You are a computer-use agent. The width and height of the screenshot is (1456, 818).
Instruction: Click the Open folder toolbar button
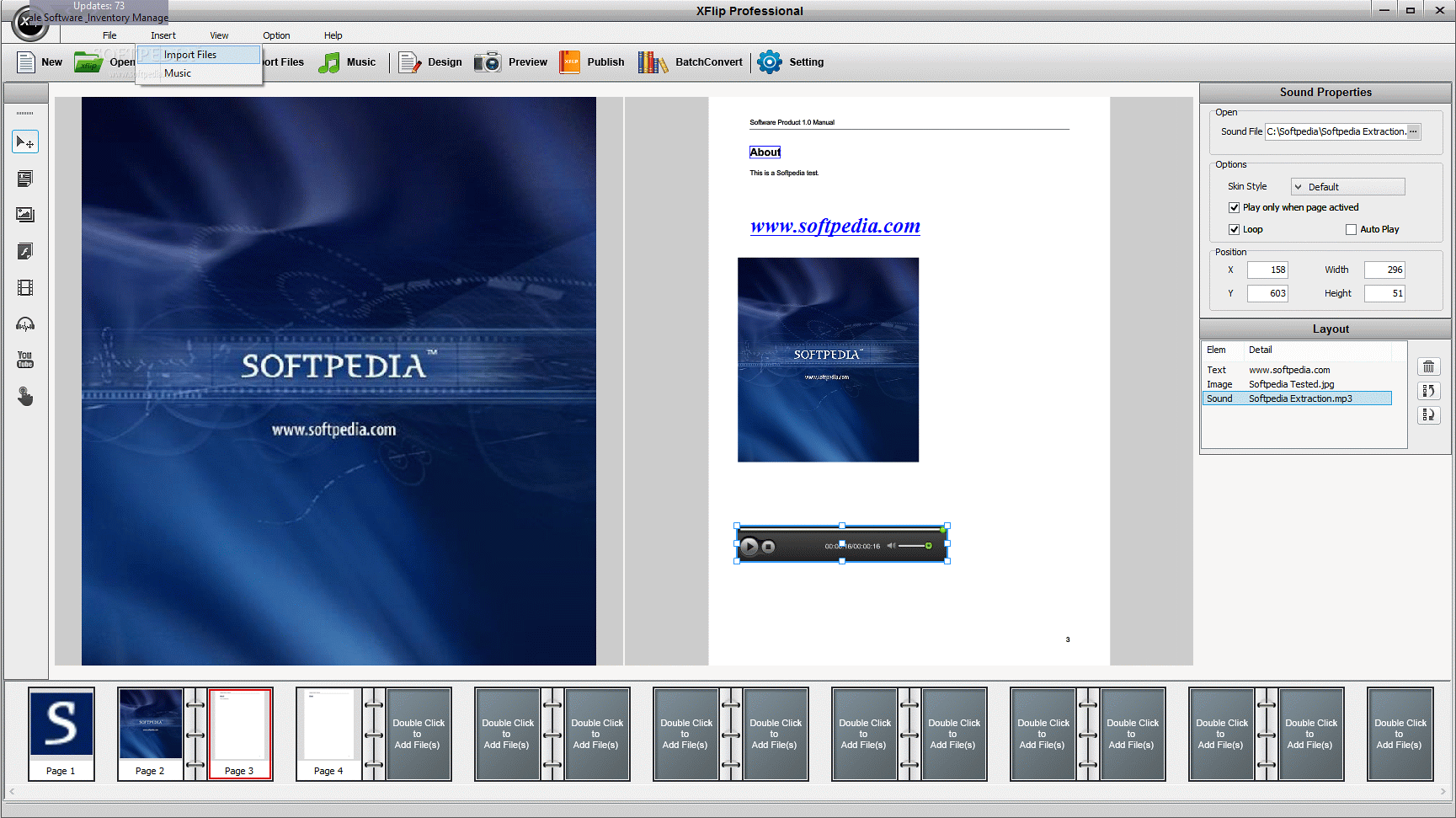click(x=104, y=62)
